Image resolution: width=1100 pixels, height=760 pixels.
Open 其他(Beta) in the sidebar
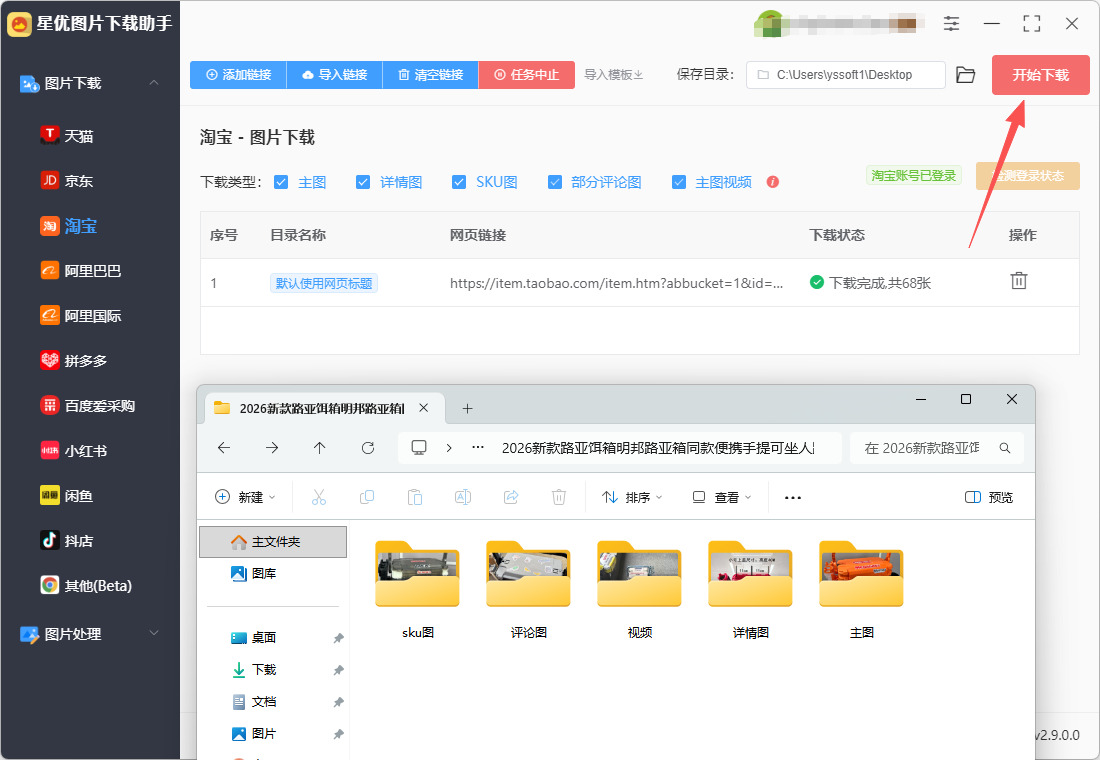pos(86,585)
